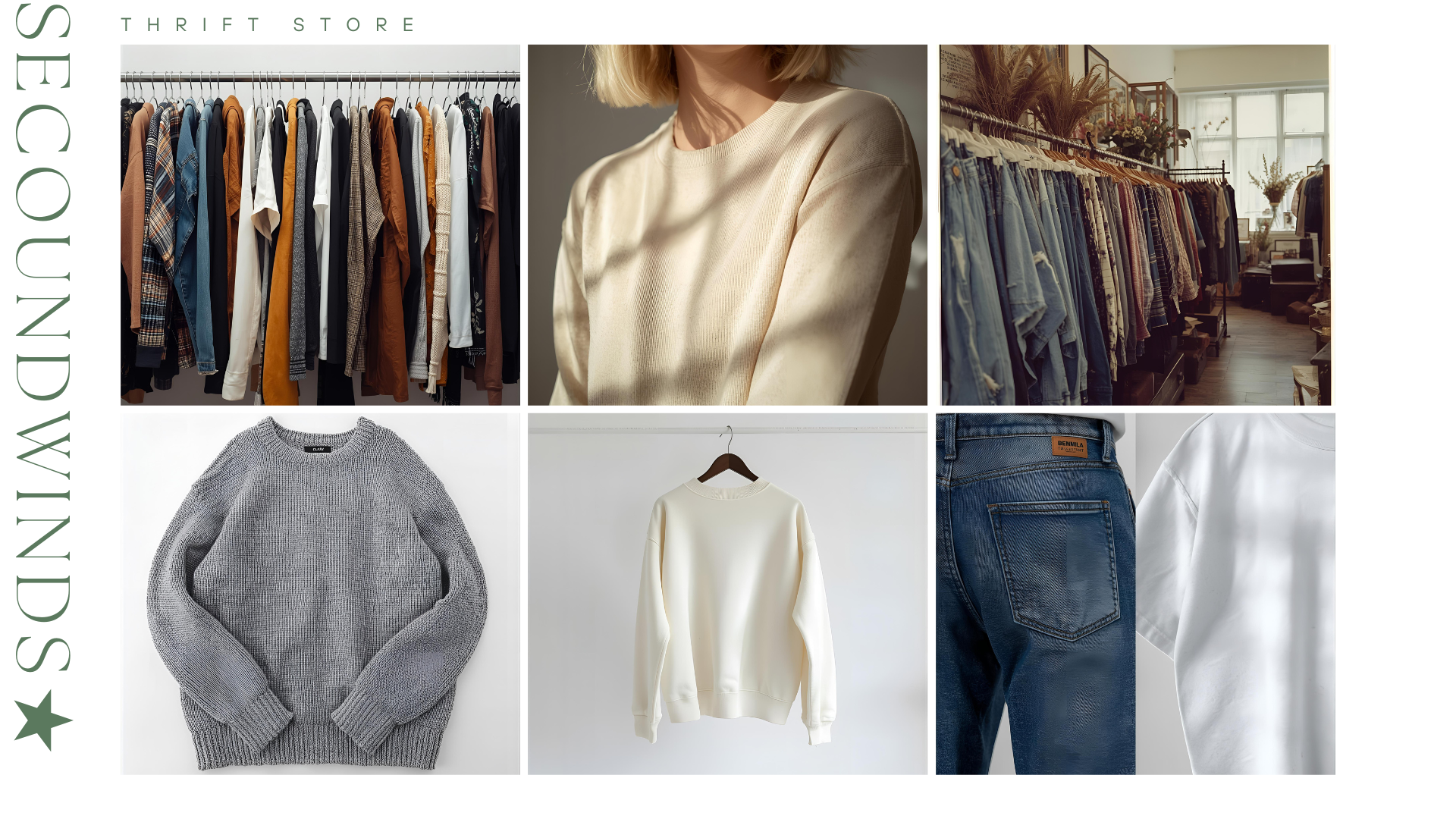Click the green star below SECOUNDWINDS
The width and height of the screenshot is (1456, 819).
[43, 720]
